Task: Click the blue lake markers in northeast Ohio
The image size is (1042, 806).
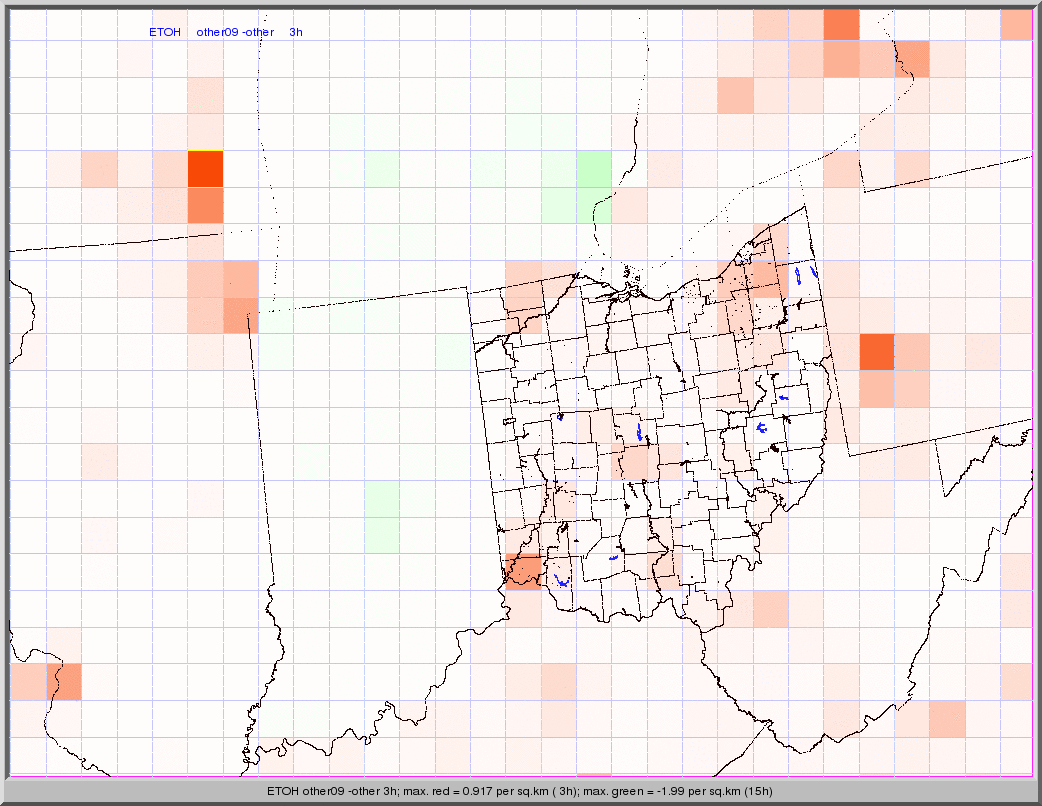Action: (805, 273)
